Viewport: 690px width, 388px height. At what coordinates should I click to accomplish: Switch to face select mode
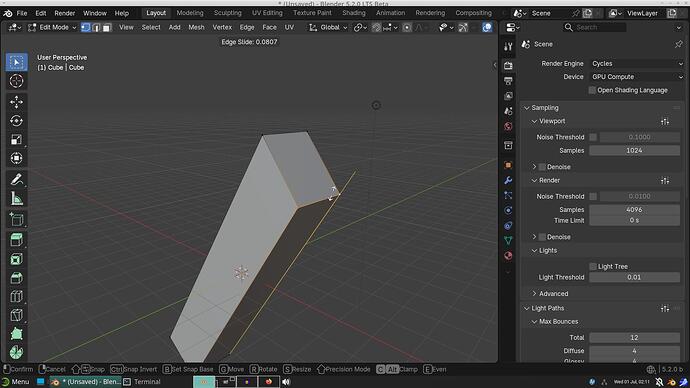(x=107, y=27)
